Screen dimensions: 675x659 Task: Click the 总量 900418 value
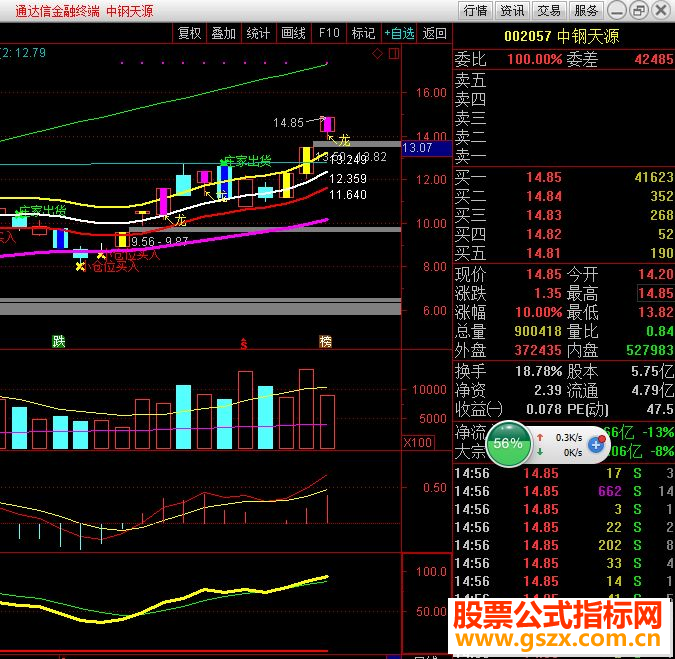tap(538, 331)
